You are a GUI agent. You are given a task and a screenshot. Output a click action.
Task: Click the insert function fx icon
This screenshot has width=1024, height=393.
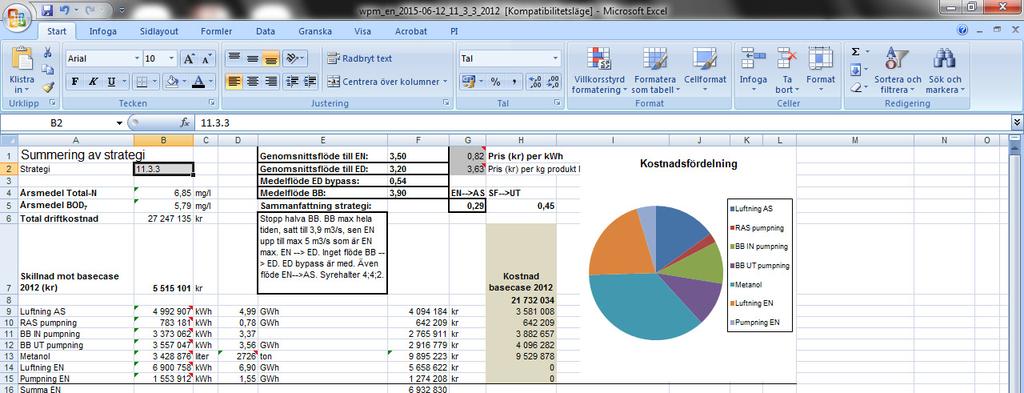[x=185, y=122]
